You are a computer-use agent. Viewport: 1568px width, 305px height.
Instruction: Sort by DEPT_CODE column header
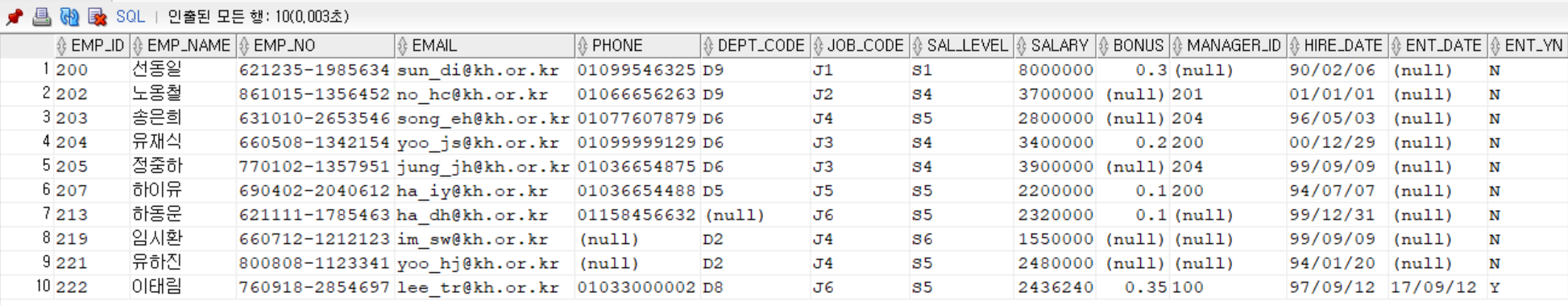click(755, 46)
